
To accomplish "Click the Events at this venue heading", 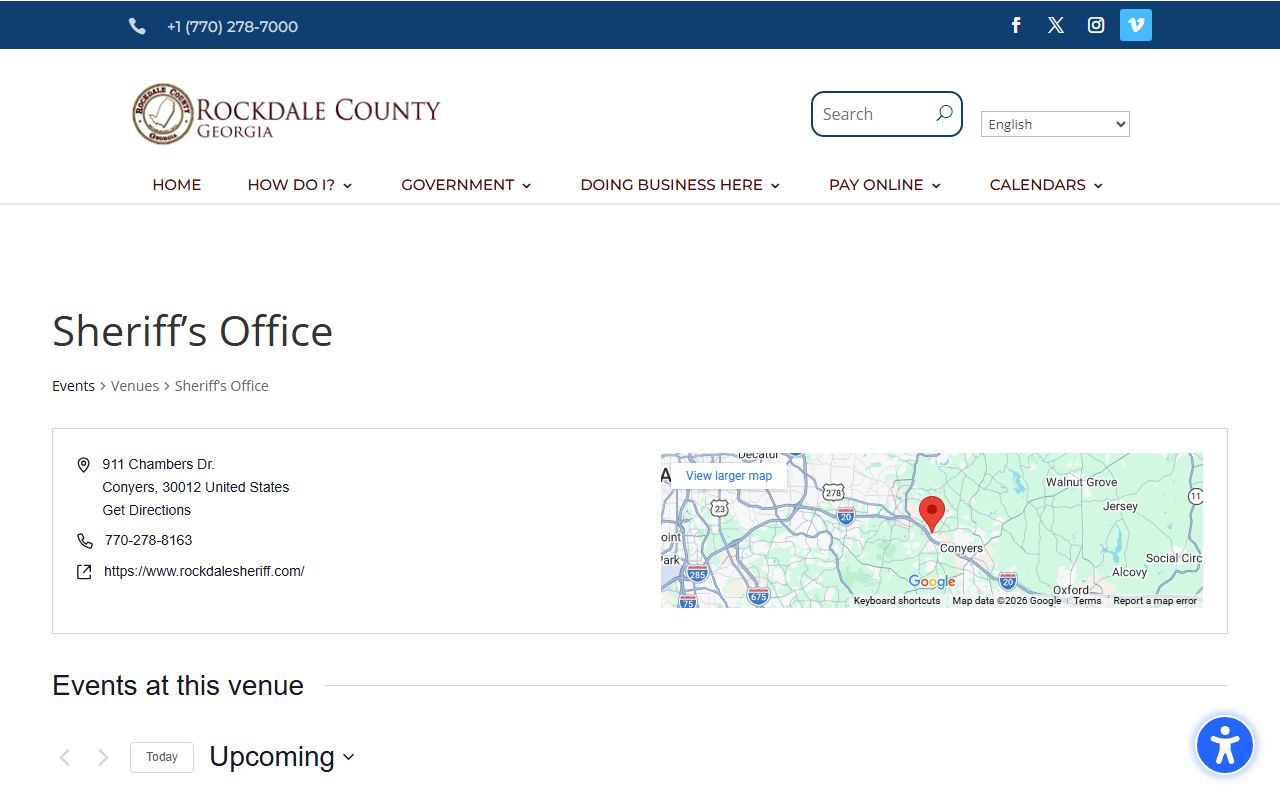I will [178, 686].
